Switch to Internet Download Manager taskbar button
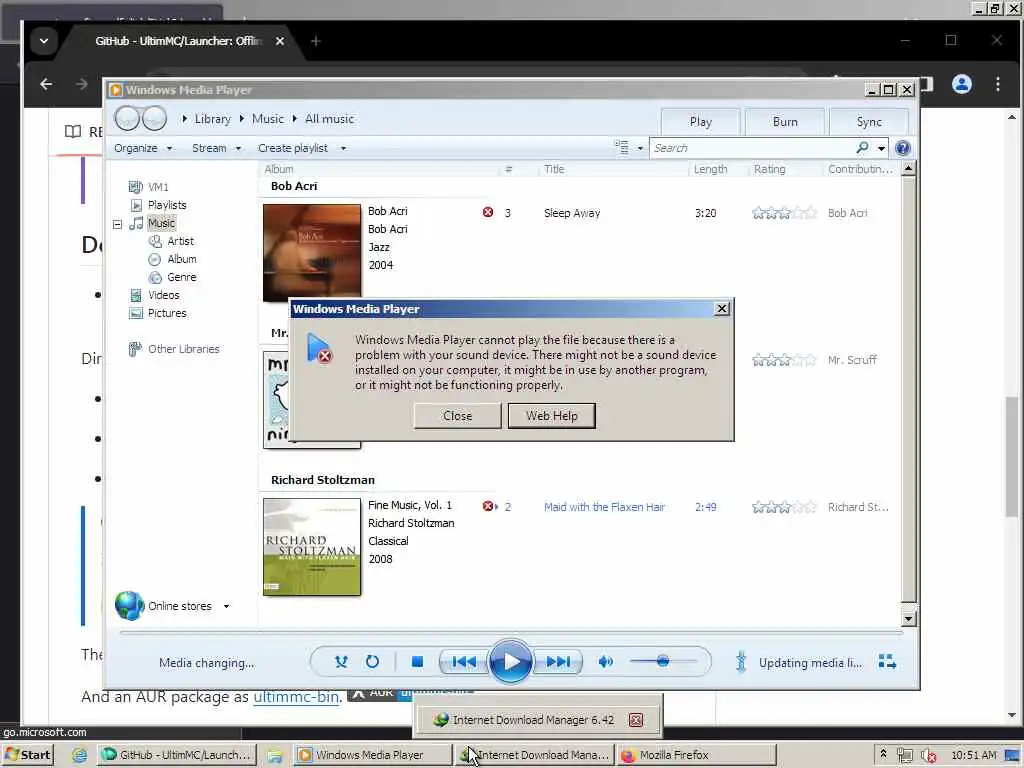Viewport: 1024px width, 768px height. click(x=534, y=754)
